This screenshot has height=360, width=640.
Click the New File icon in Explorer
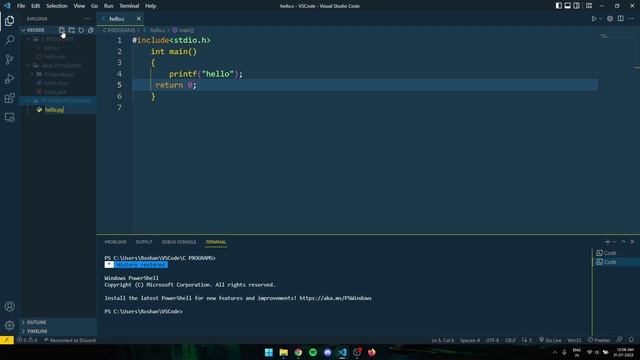62,30
